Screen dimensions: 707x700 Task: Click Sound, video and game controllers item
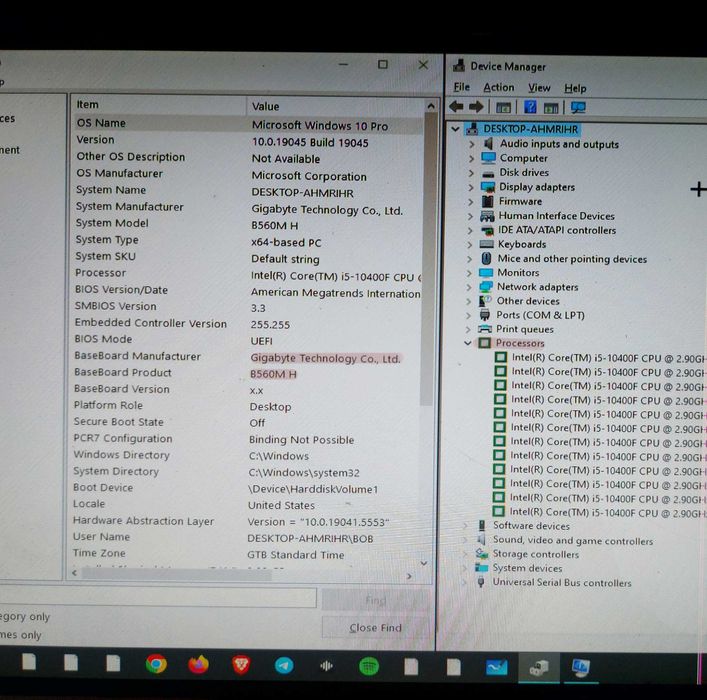(x=573, y=540)
